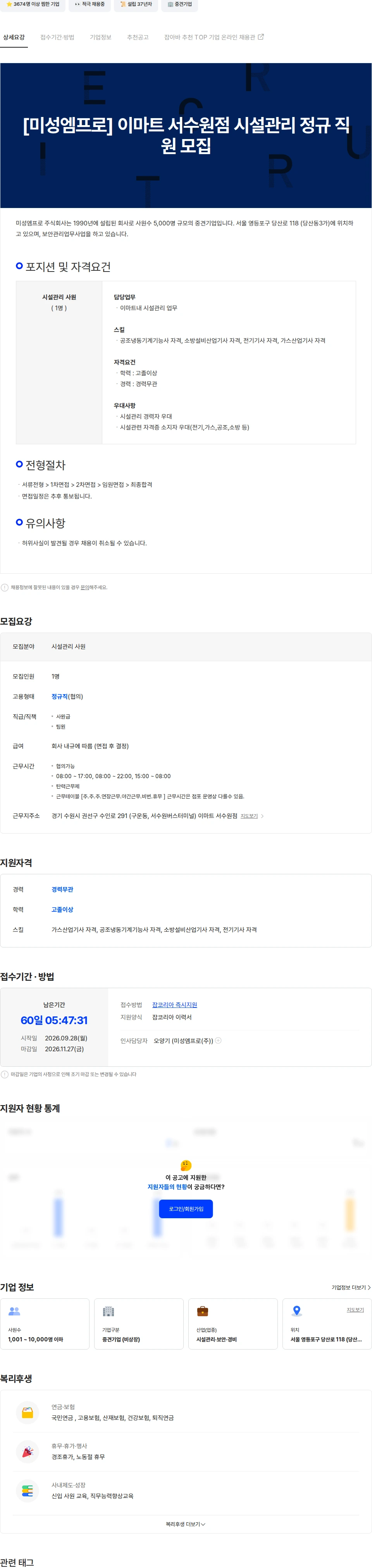
Task: Click 시설관리 사원 in 모집분야 row
Action: pyautogui.click(x=68, y=646)
